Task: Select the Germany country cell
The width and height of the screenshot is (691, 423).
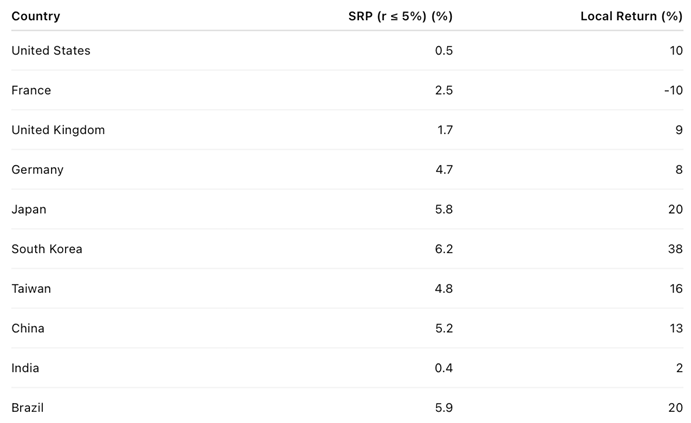Action: pyautogui.click(x=37, y=170)
